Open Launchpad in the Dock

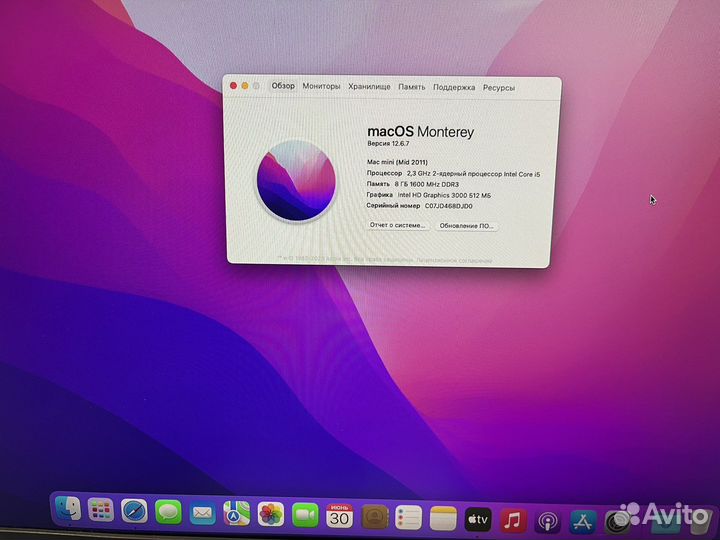[101, 510]
